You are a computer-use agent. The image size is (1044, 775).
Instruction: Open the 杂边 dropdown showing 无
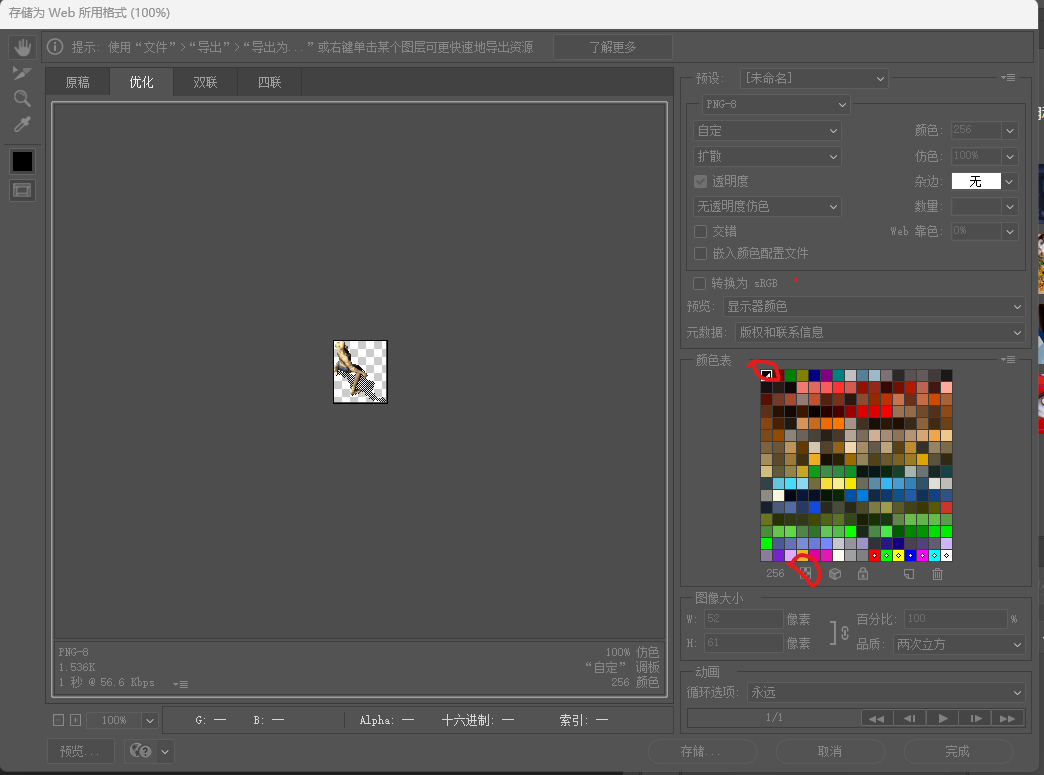click(983, 181)
